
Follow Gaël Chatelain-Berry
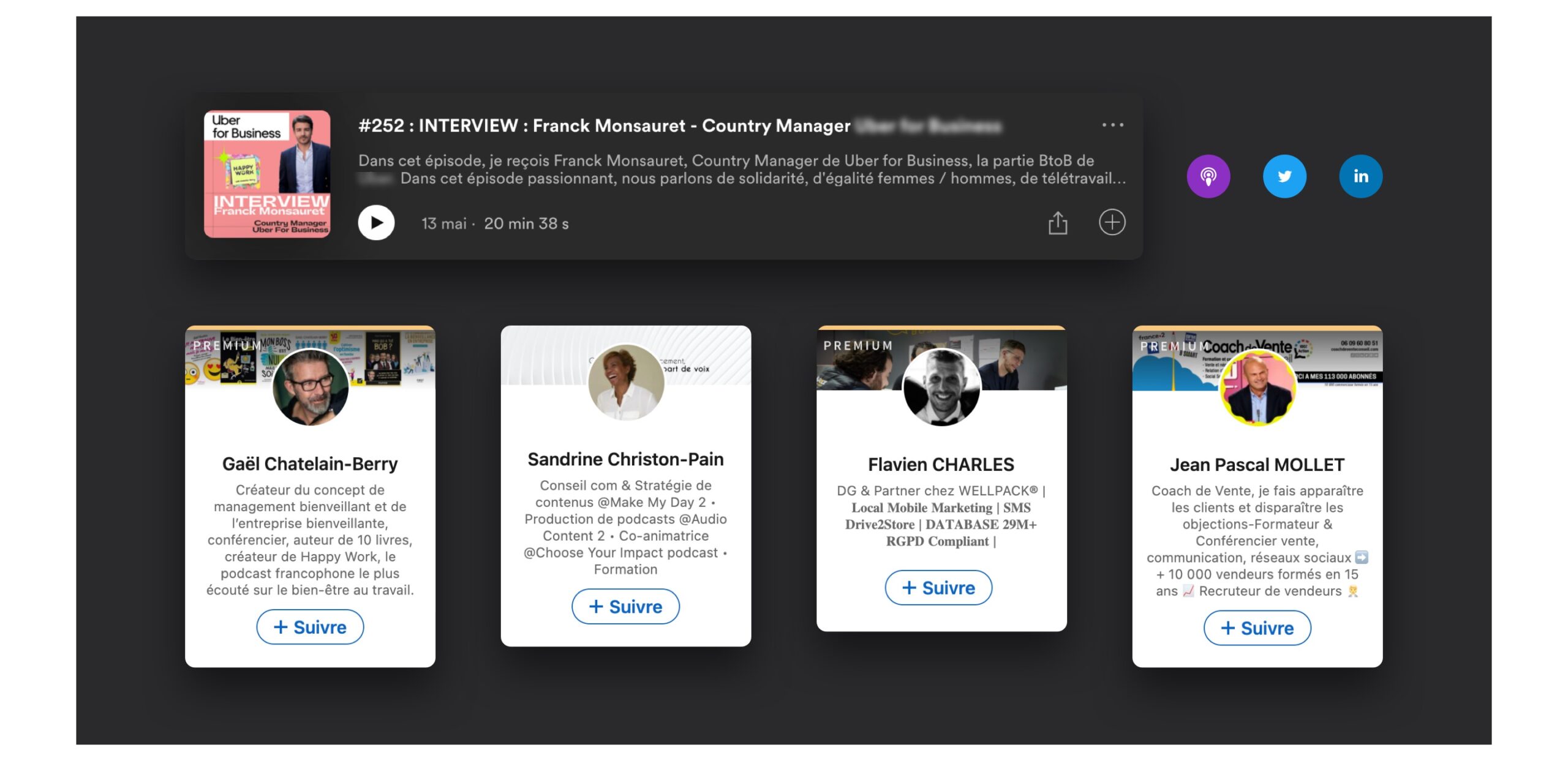pos(310,627)
